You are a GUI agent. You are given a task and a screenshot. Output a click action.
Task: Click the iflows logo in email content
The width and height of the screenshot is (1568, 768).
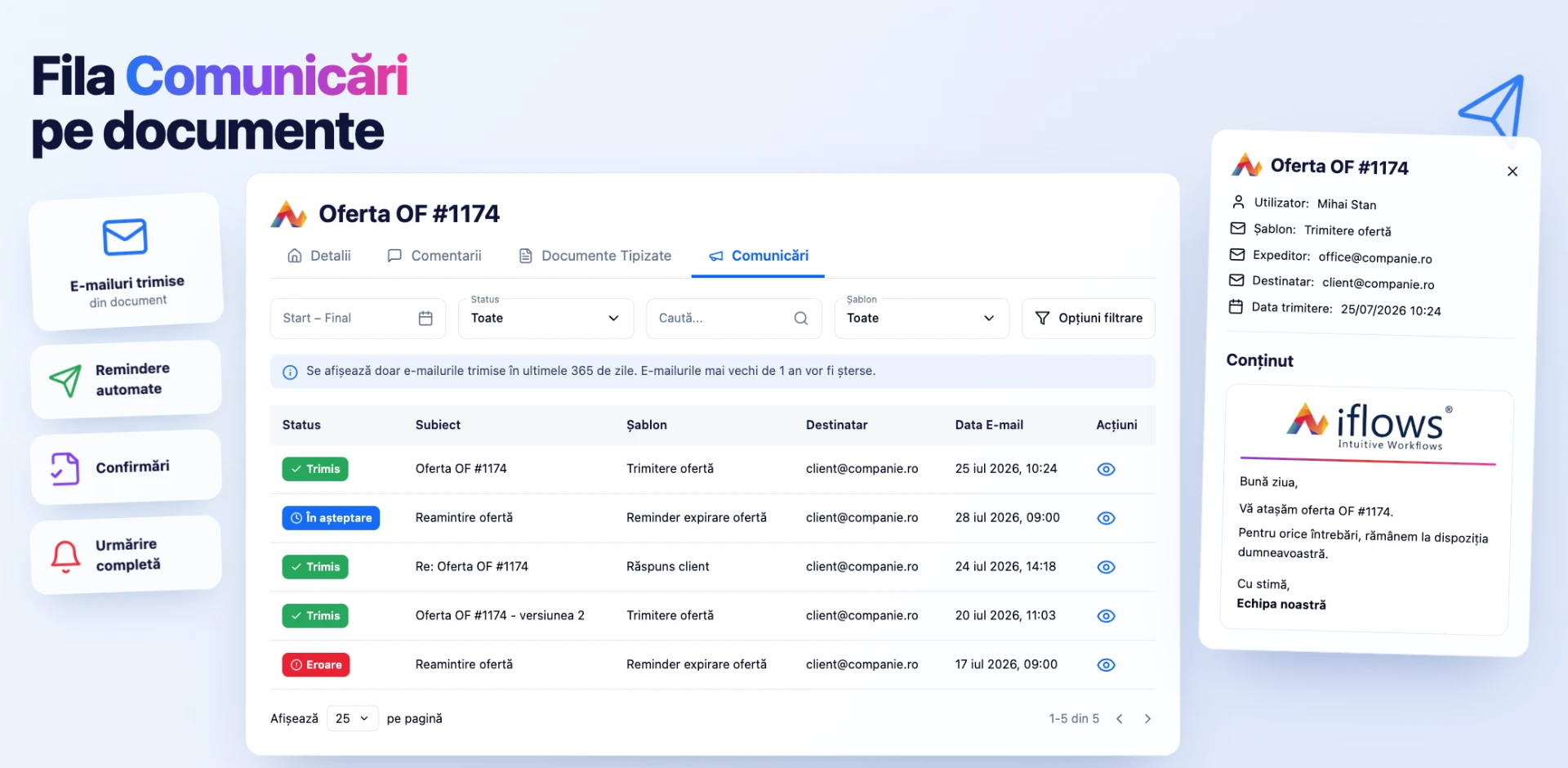tap(1370, 426)
